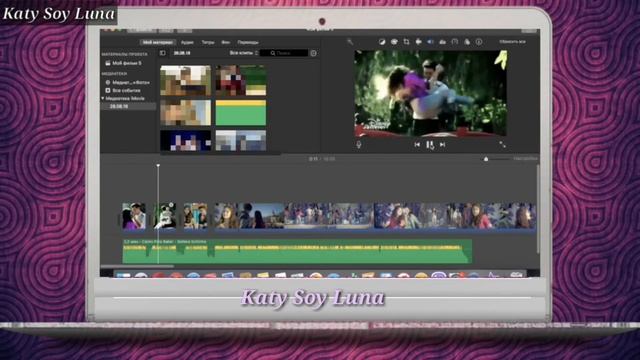Select the dark red and green browser thumbnail
The width and height of the screenshot is (640, 360).
point(241,80)
